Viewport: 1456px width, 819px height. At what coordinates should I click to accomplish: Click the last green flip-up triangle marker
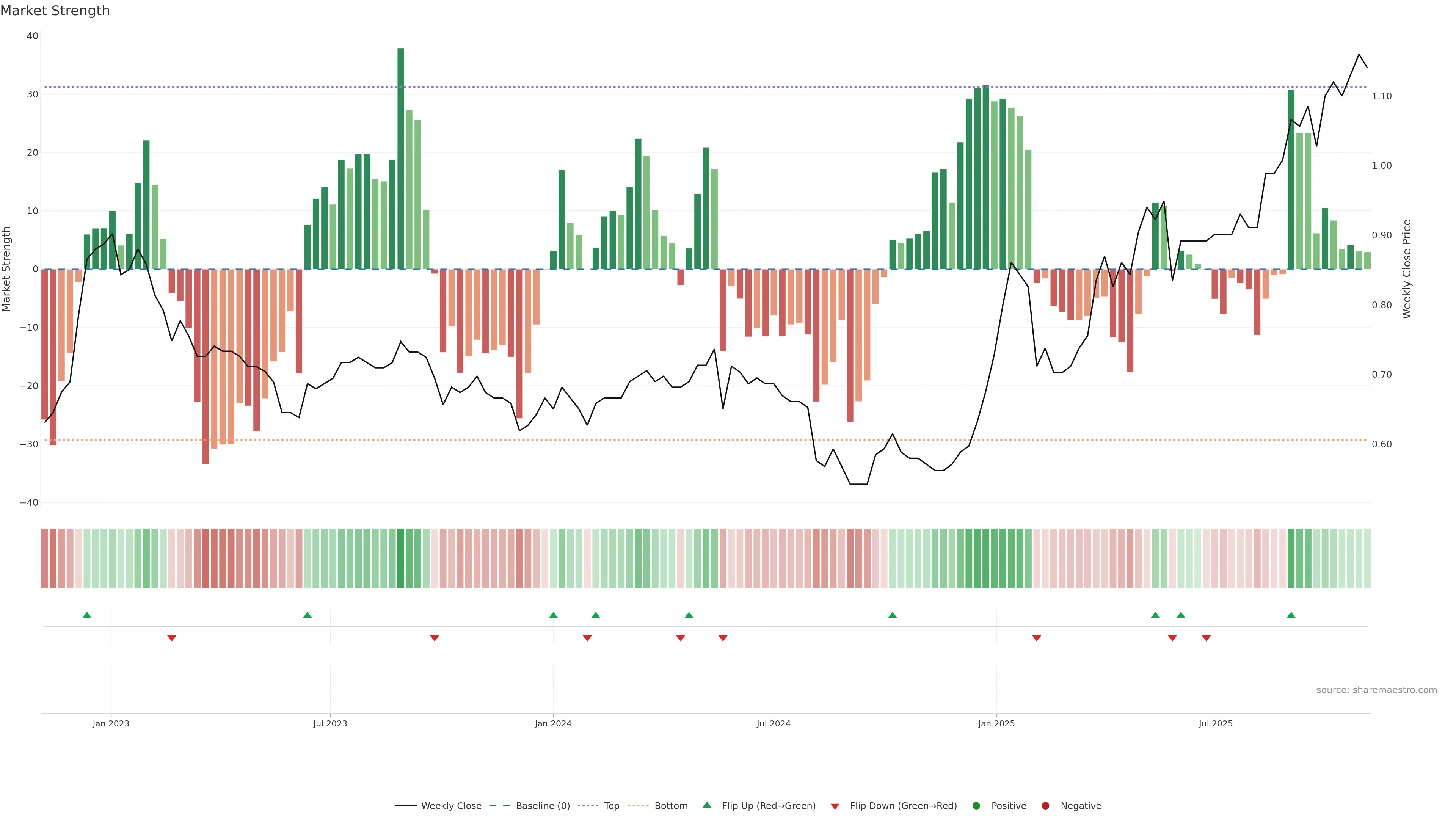[x=1291, y=615]
